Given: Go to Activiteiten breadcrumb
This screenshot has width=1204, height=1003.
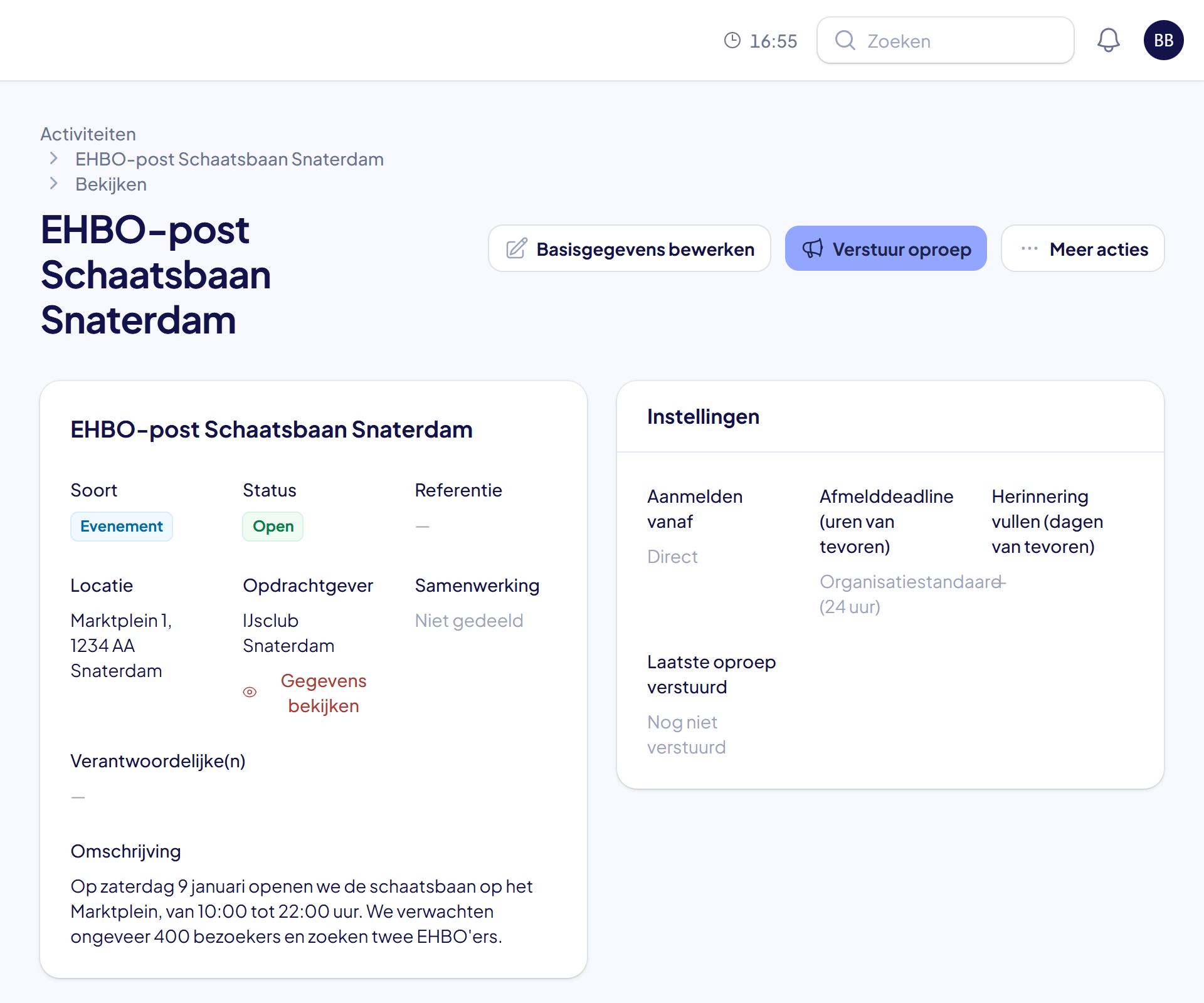Looking at the screenshot, I should coord(88,134).
